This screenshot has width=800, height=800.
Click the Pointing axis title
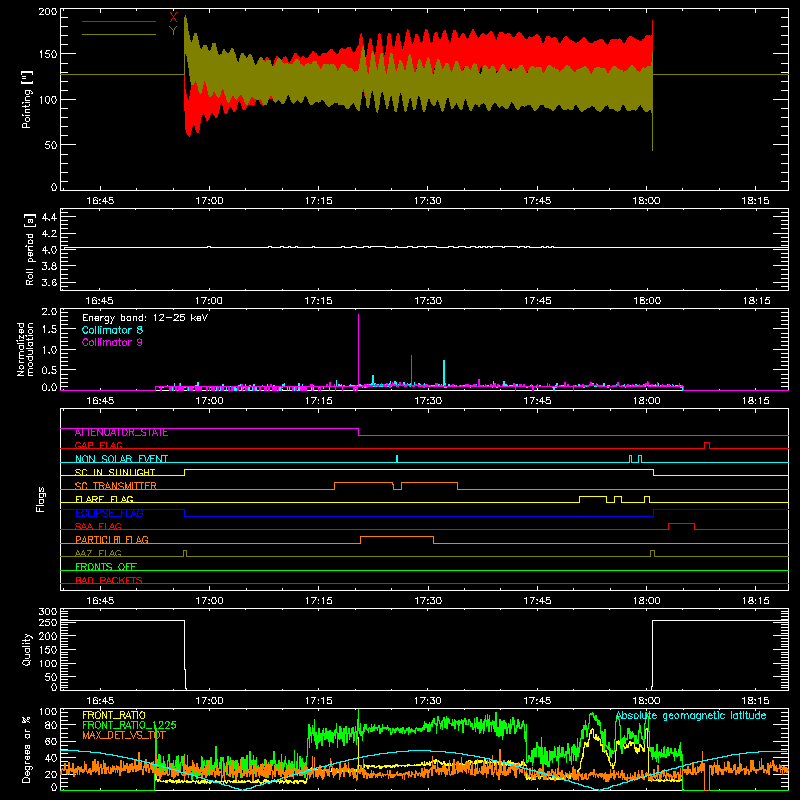point(27,99)
